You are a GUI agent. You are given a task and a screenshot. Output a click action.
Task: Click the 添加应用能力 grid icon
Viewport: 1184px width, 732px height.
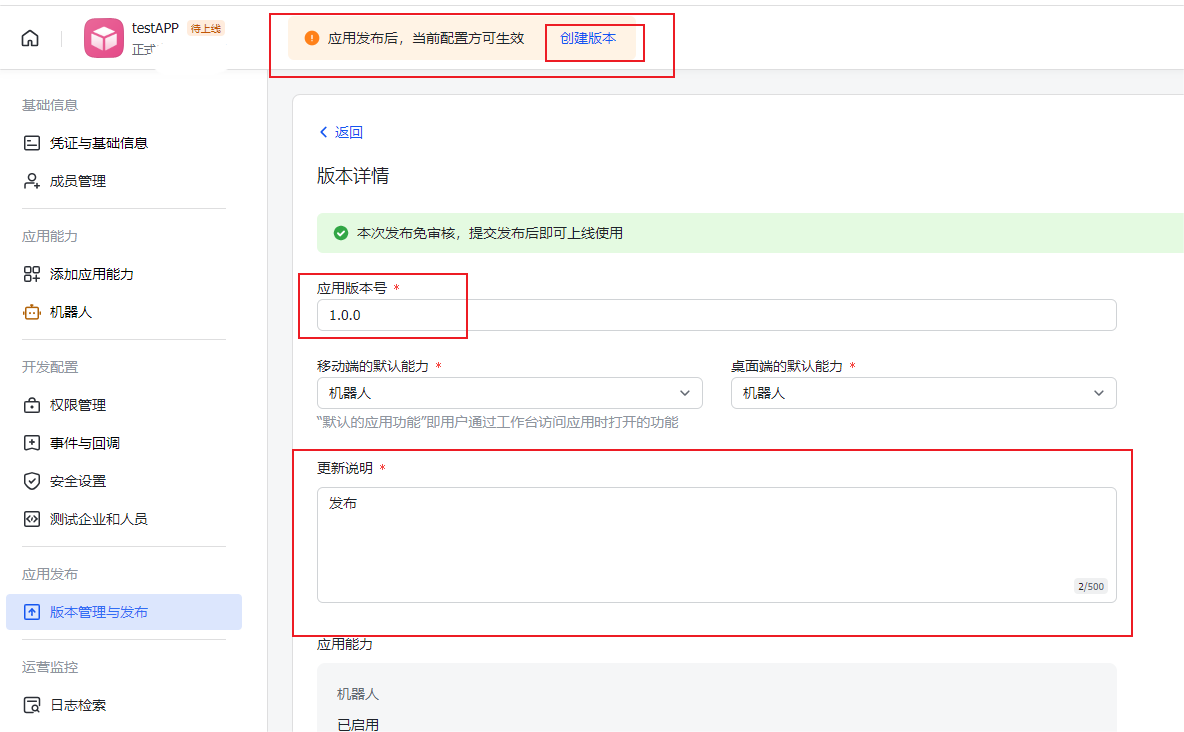32,274
